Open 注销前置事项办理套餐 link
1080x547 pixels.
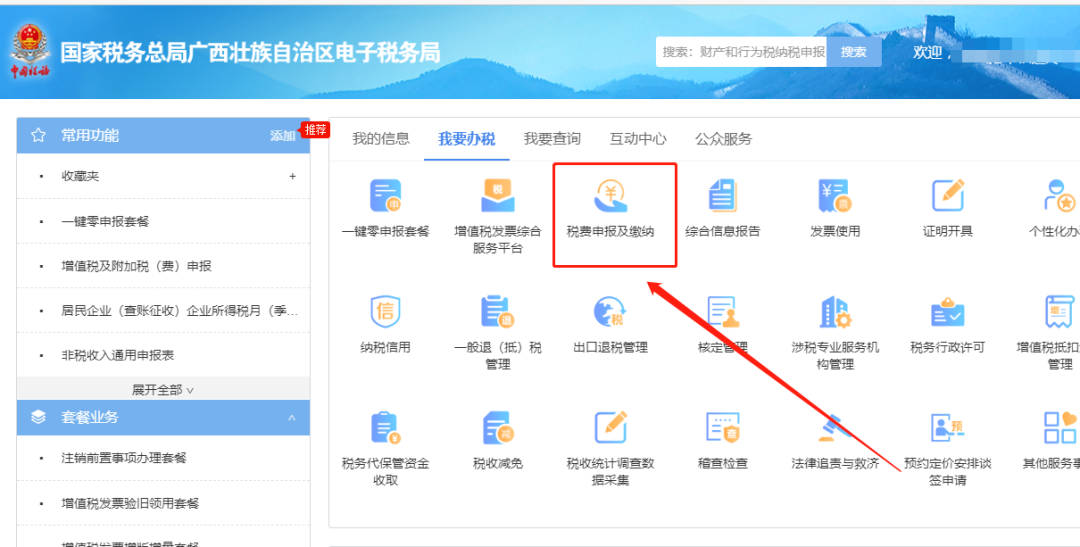(124, 458)
